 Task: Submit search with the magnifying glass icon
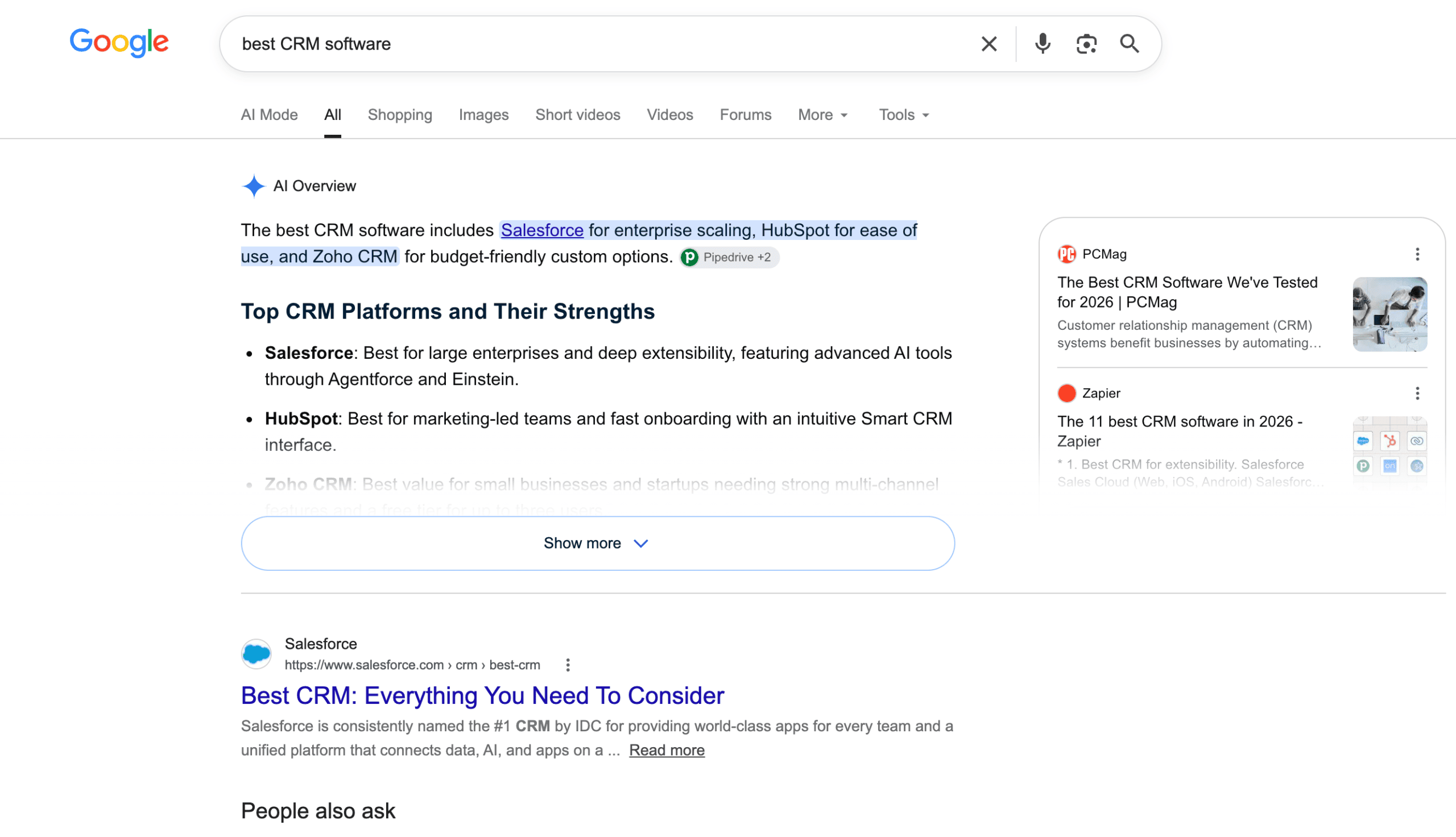pyautogui.click(x=1129, y=44)
